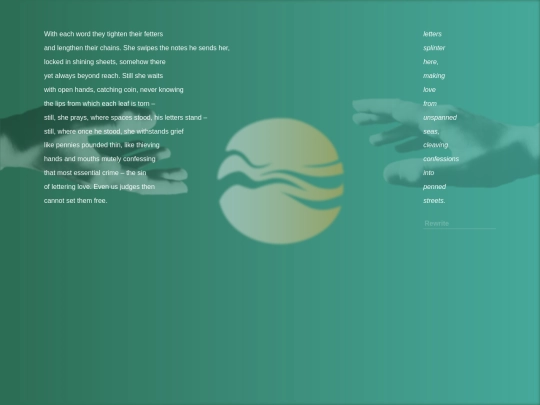The image size is (540, 405).
Task: Click the line 'still, where once he stood, she withstands grief'
Action: pos(114,132)
